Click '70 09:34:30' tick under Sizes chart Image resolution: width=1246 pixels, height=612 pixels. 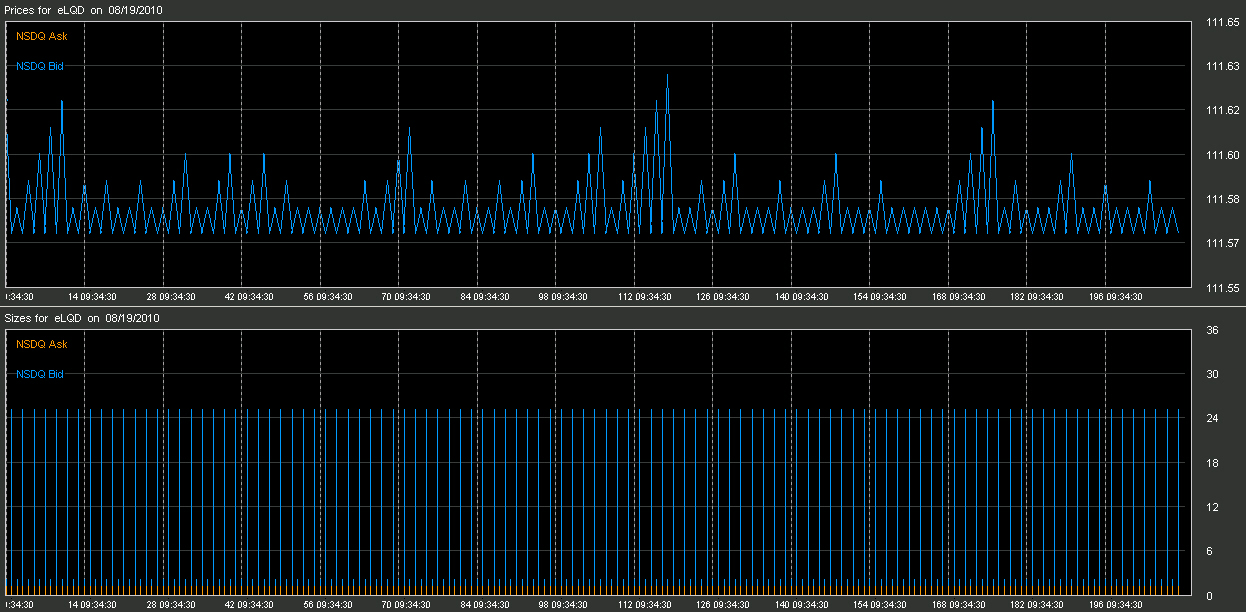(x=406, y=605)
